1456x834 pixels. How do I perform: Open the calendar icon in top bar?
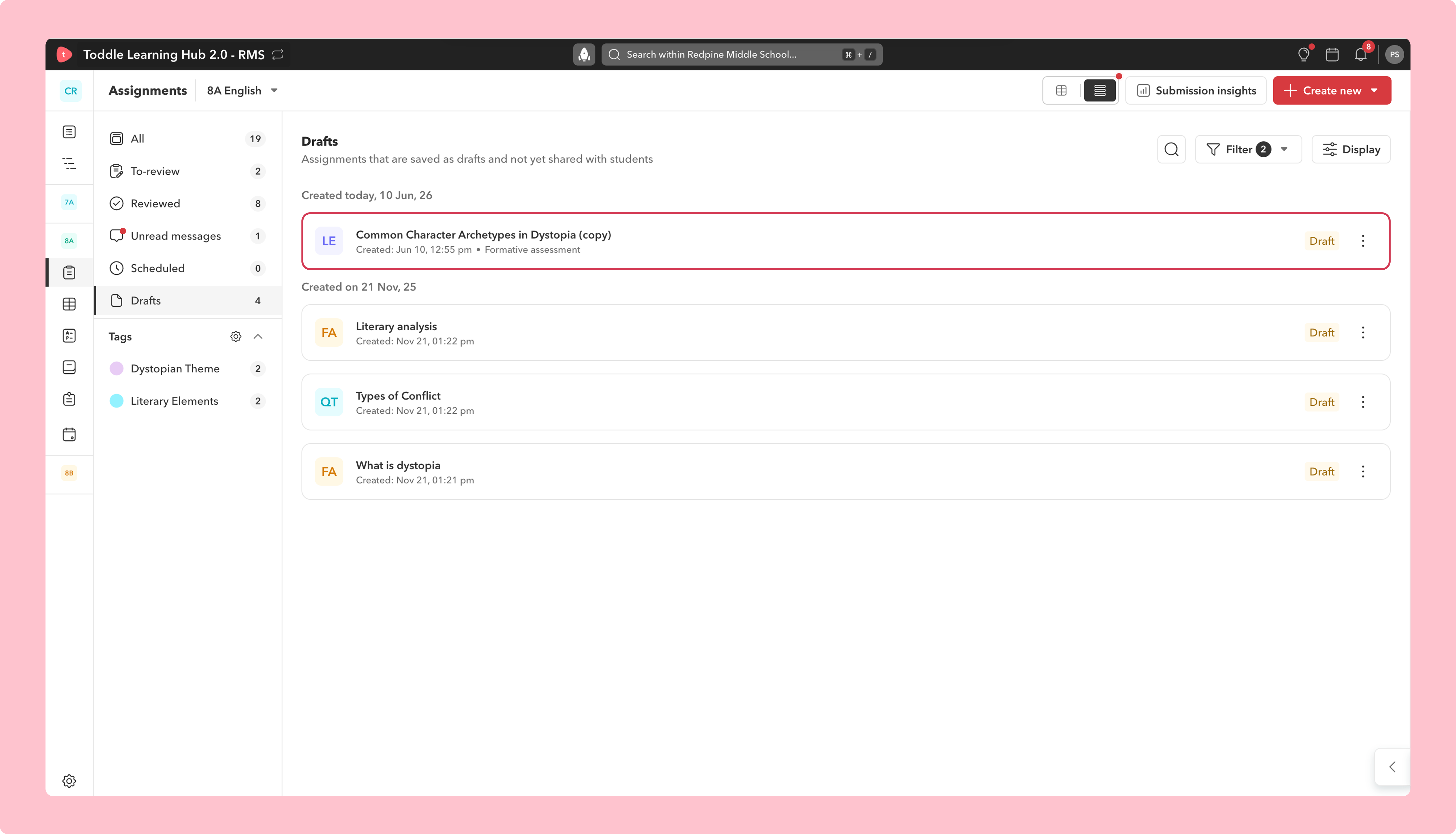[1332, 54]
